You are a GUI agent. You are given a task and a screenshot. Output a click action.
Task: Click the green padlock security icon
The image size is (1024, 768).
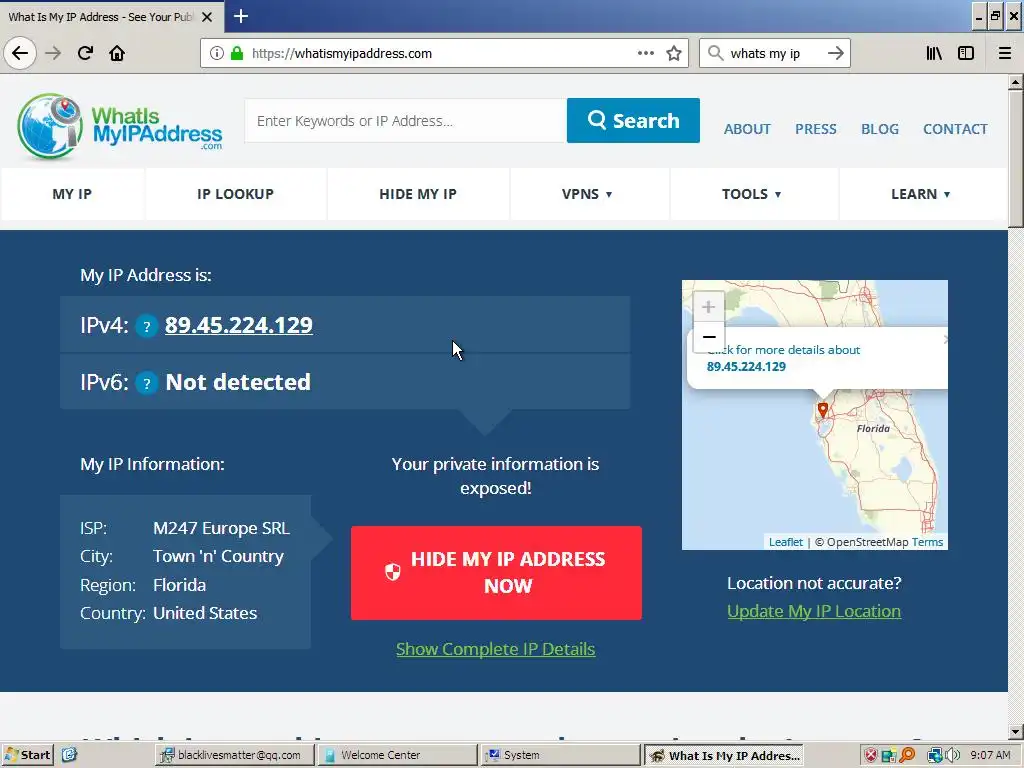coord(237,53)
